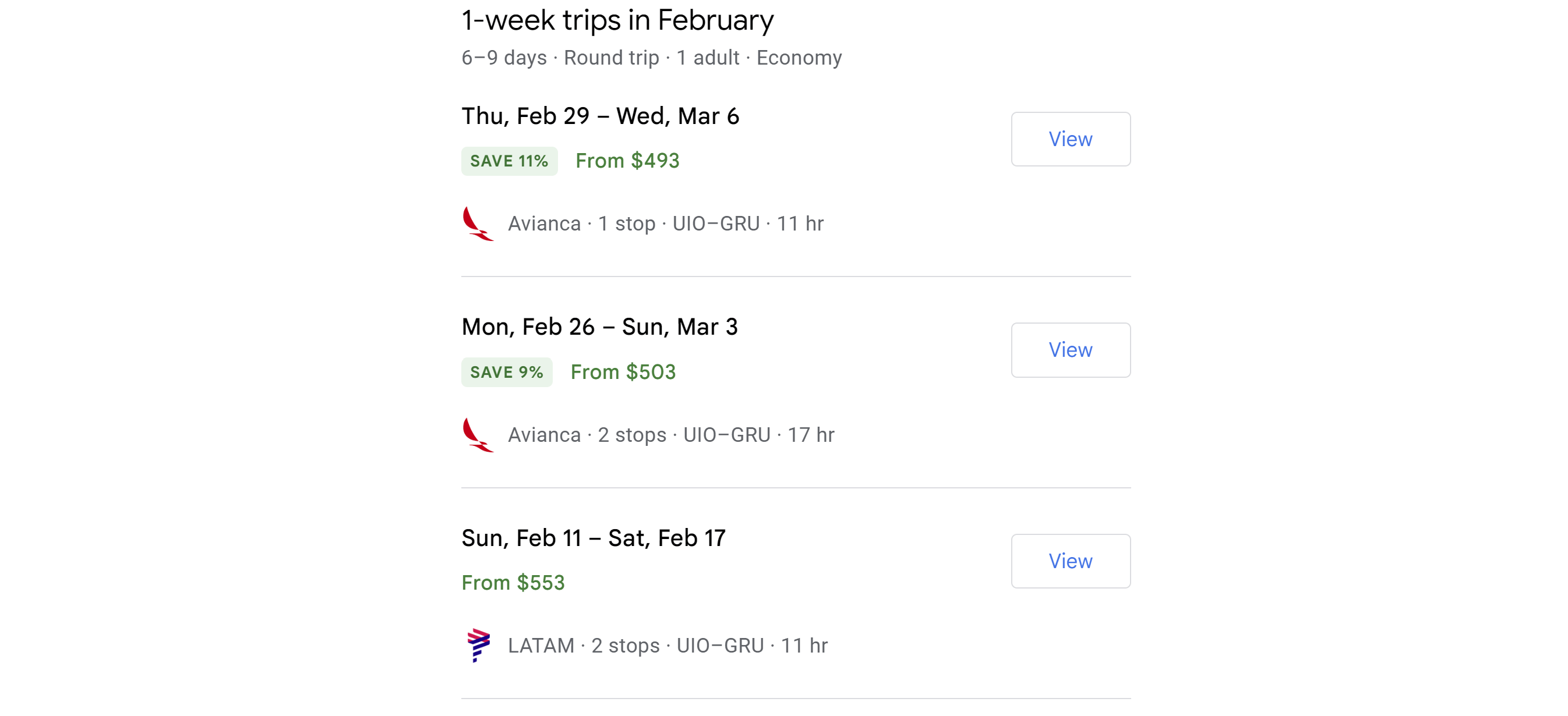Click the Round trip label
Screen dimensions: 1568x716
(x=611, y=58)
